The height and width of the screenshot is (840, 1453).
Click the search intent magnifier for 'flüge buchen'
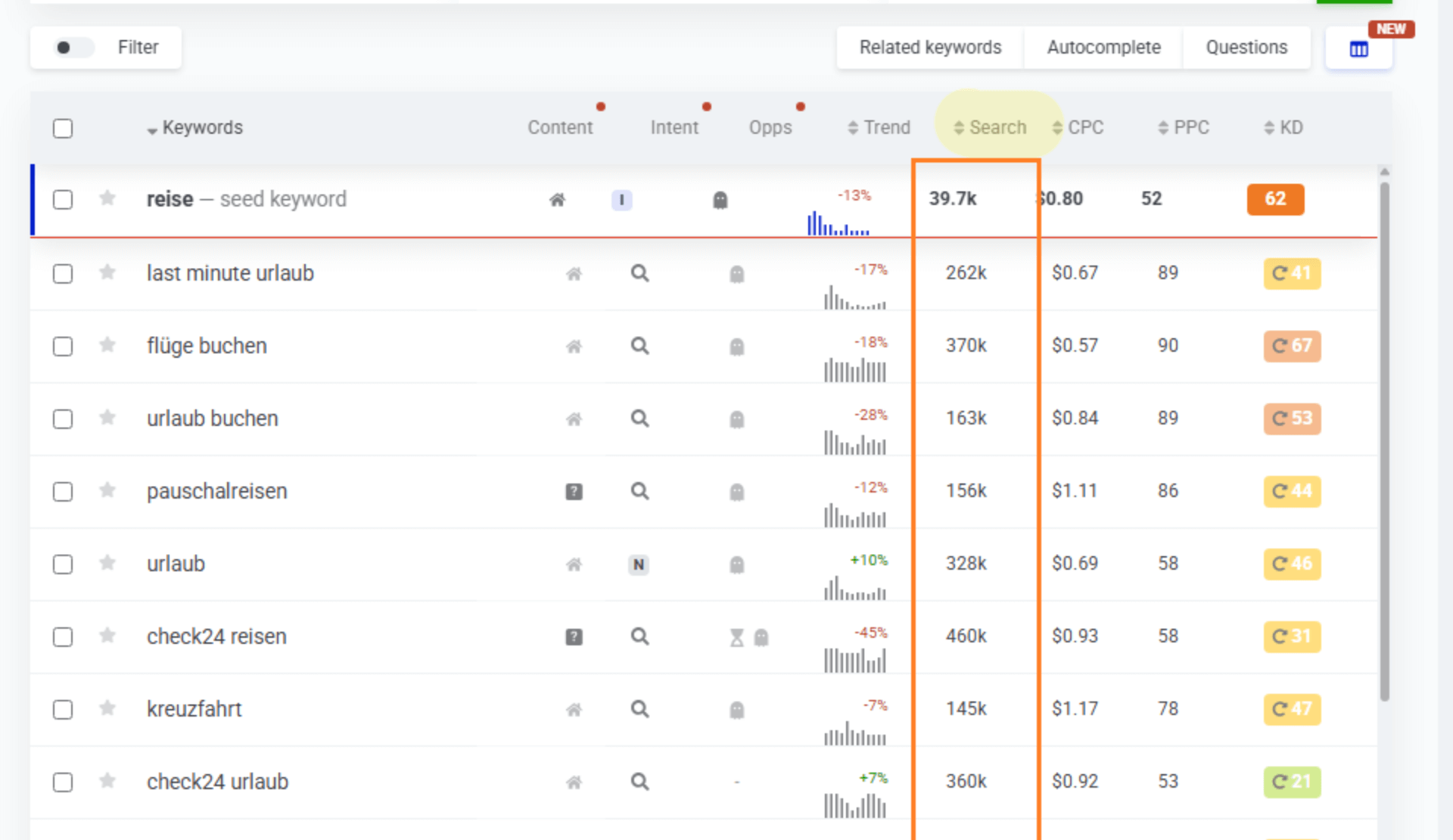point(639,346)
